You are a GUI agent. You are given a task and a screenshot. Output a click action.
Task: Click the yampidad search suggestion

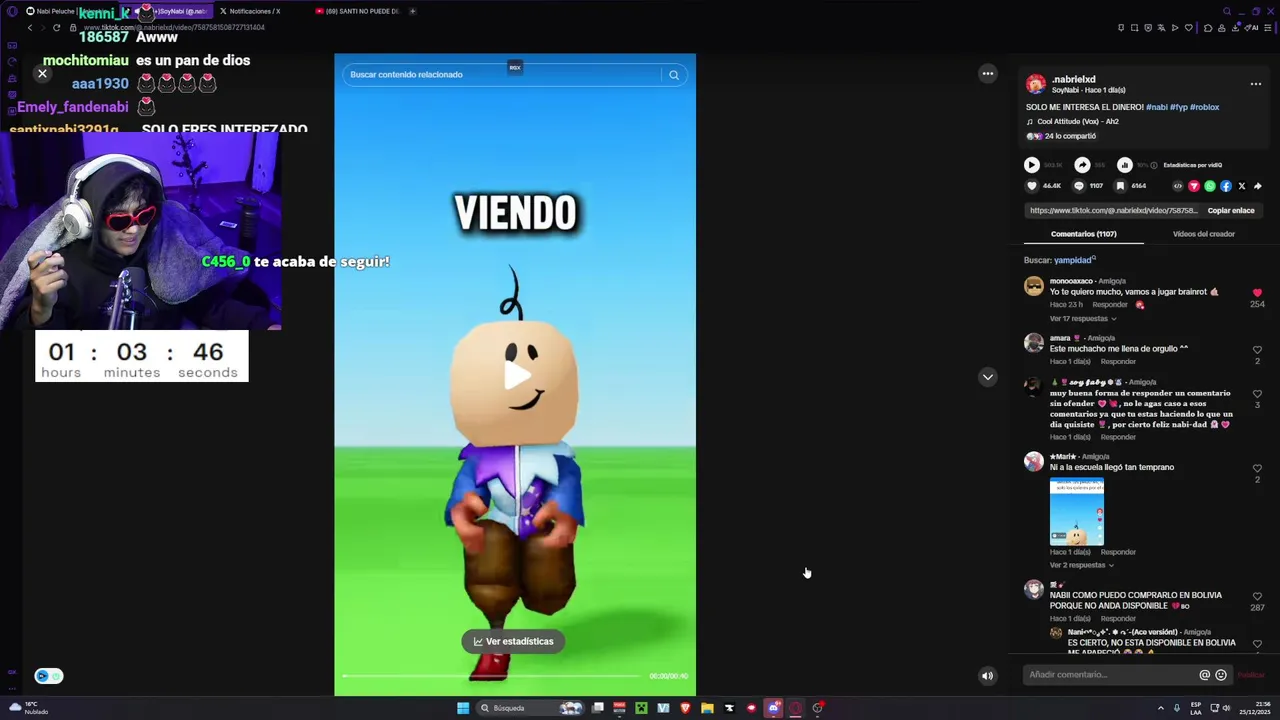pos(1075,260)
